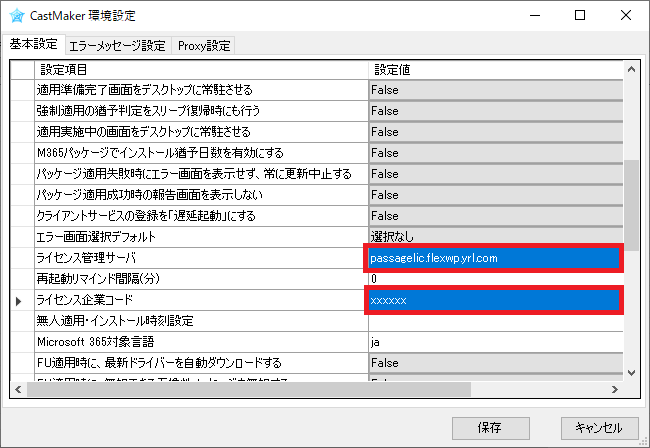Click the CastMaker app icon in title bar
This screenshot has height=448, width=650.
pyautogui.click(x=17, y=16)
